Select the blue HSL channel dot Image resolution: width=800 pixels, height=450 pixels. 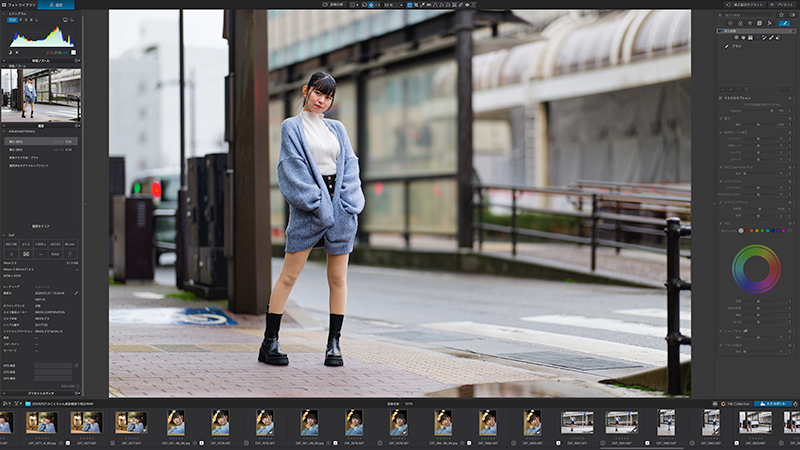point(773,231)
